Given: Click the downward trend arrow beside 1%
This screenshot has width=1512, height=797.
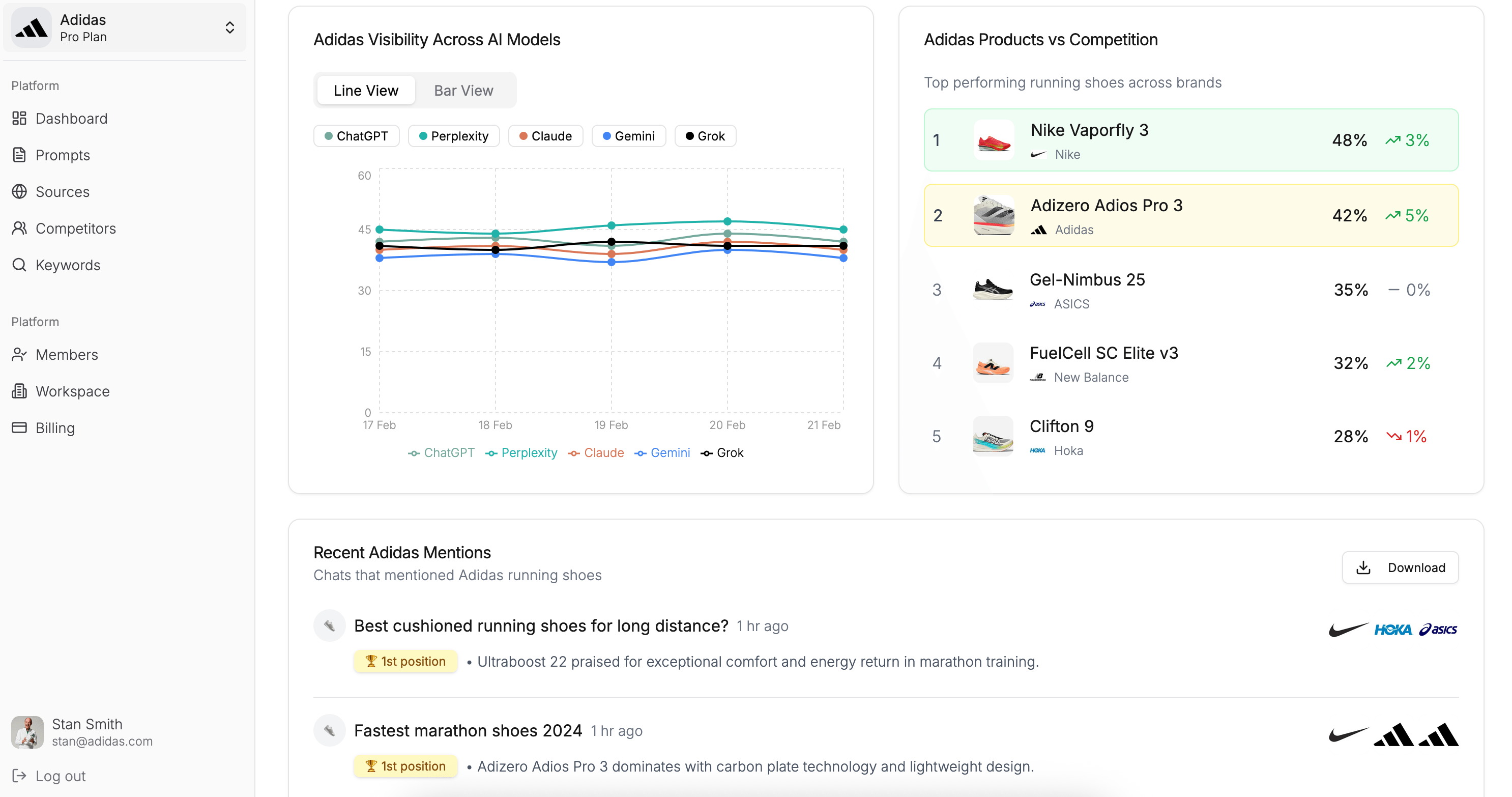Looking at the screenshot, I should click(x=1394, y=436).
